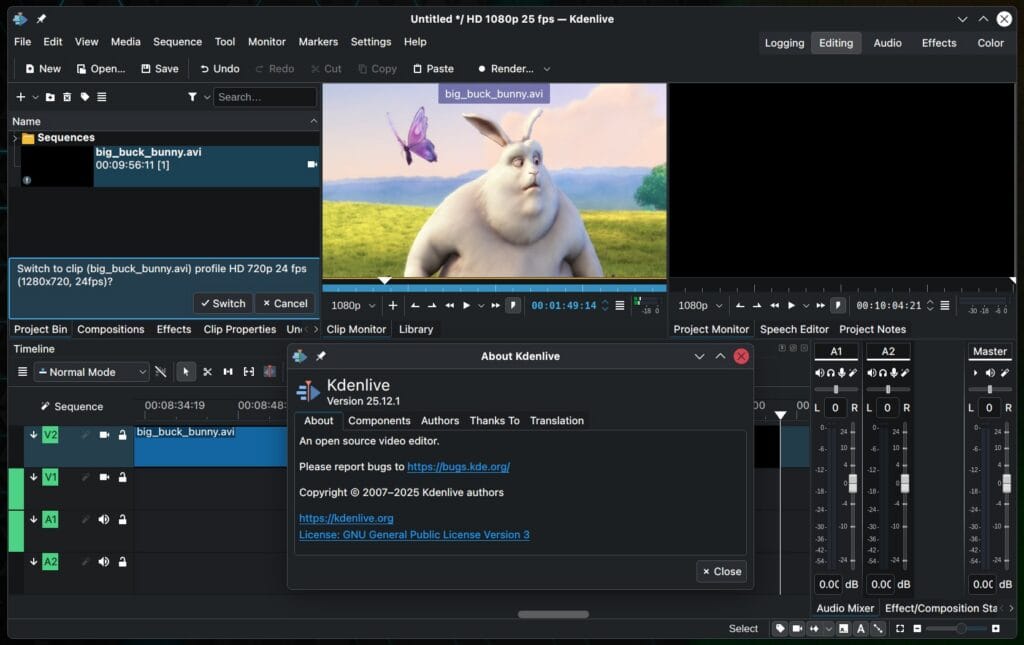1024x645 pixels.
Task: Open the Normal Mode dropdown in the timeline
Action: (x=90, y=371)
